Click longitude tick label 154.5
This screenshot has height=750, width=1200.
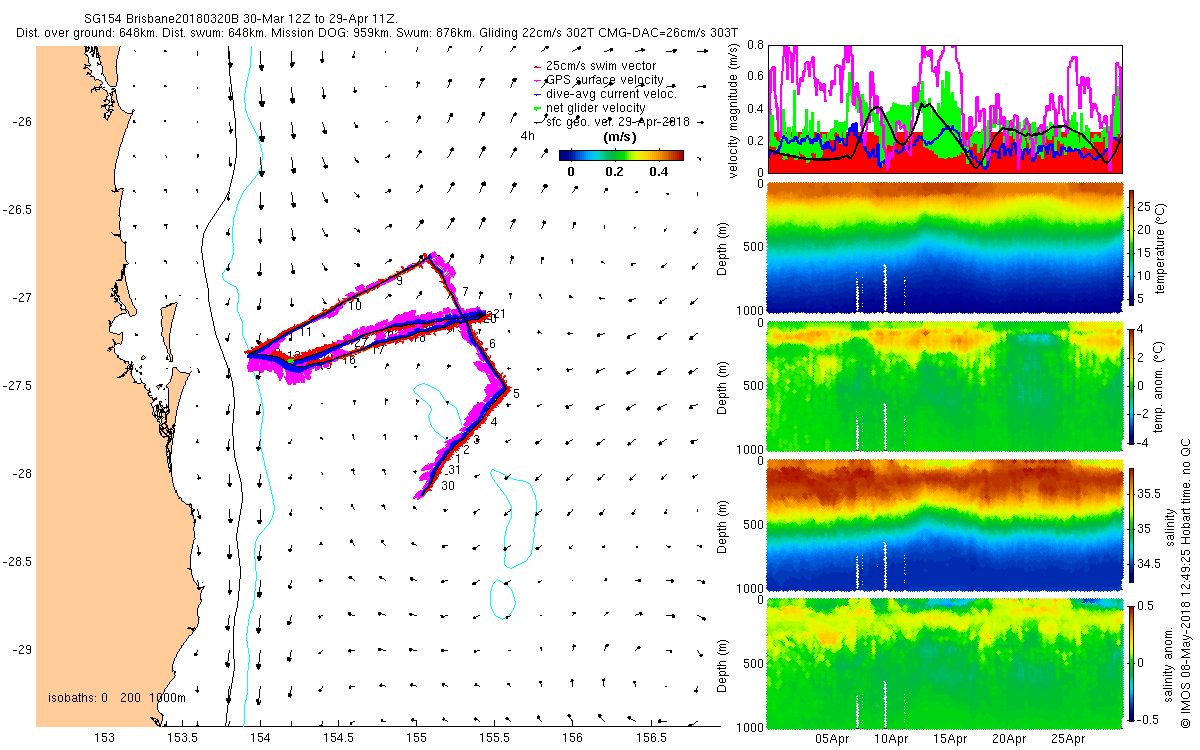(x=338, y=738)
